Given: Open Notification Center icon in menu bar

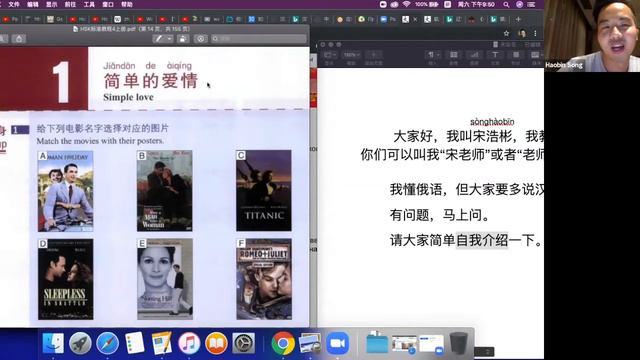Looking at the screenshot, I should 531,4.
